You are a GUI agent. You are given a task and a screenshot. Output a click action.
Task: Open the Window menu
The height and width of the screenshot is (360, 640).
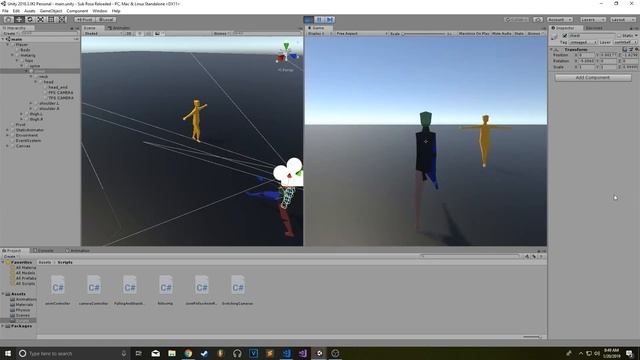[x=100, y=11]
